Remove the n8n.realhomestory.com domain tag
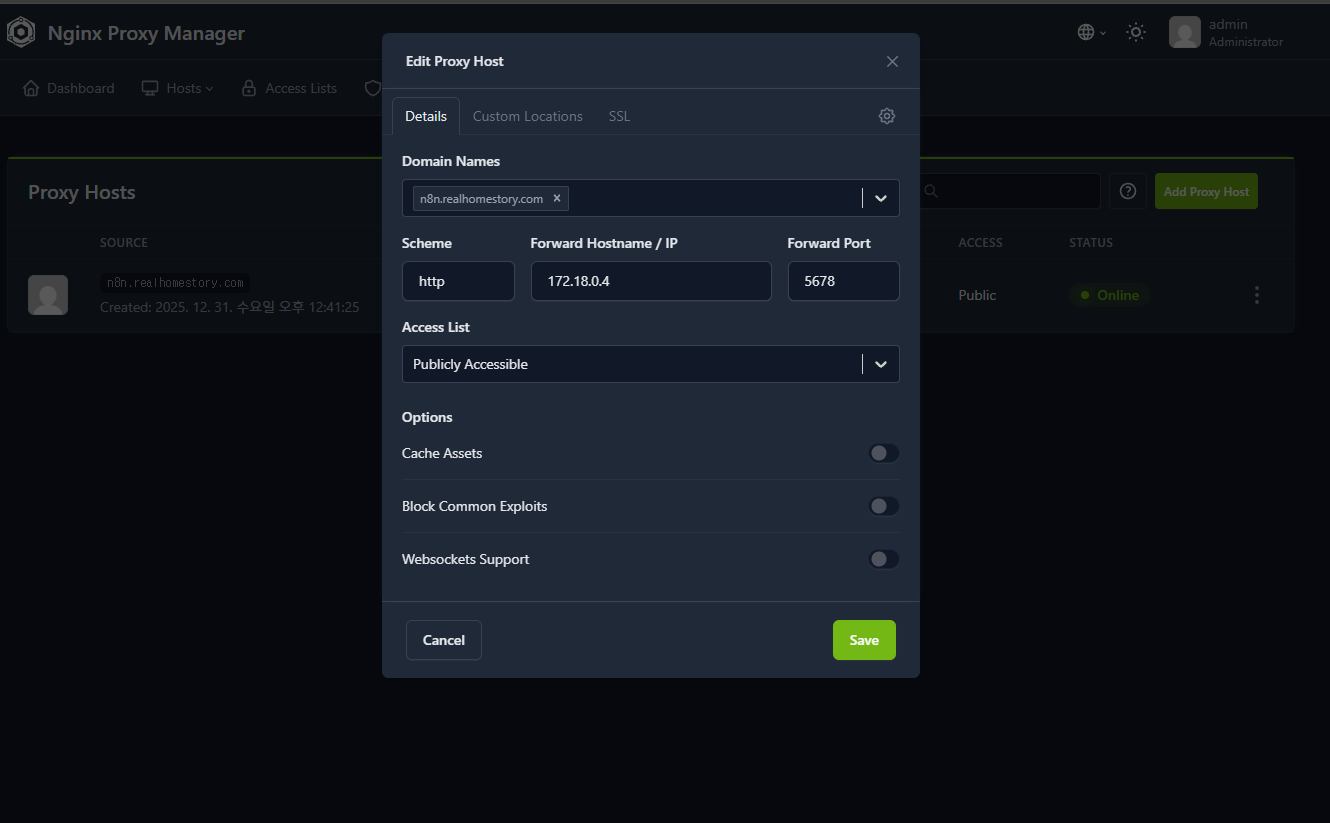1330x823 pixels. 557,198
